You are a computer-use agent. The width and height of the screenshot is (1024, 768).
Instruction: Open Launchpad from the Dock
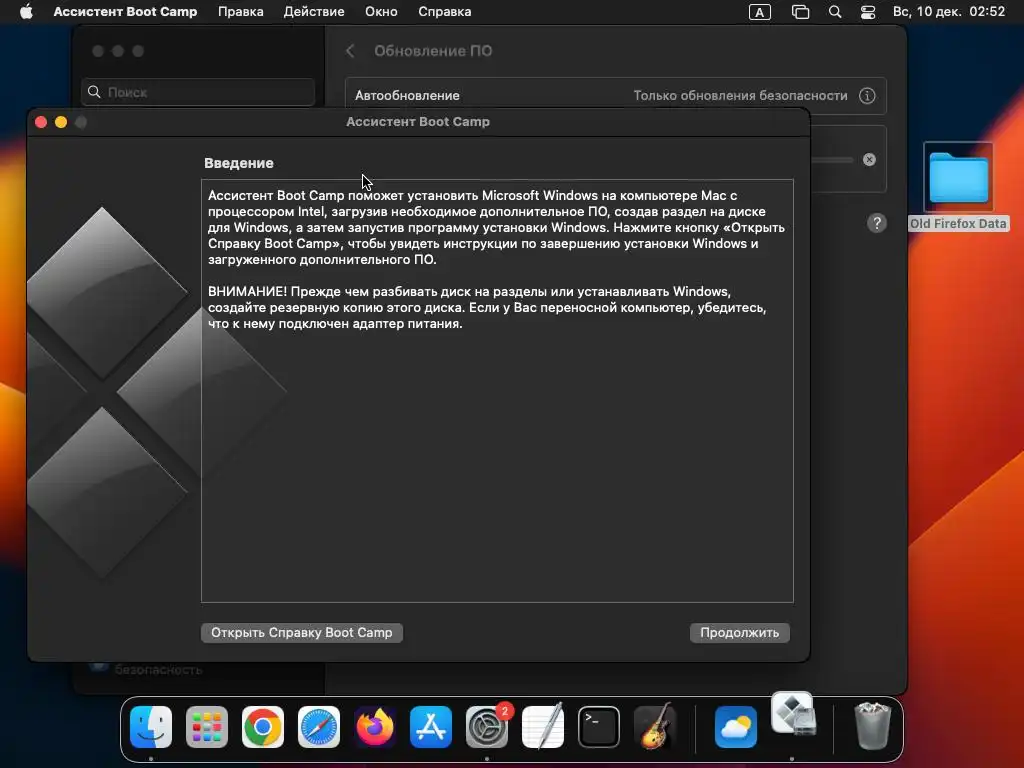(x=207, y=727)
